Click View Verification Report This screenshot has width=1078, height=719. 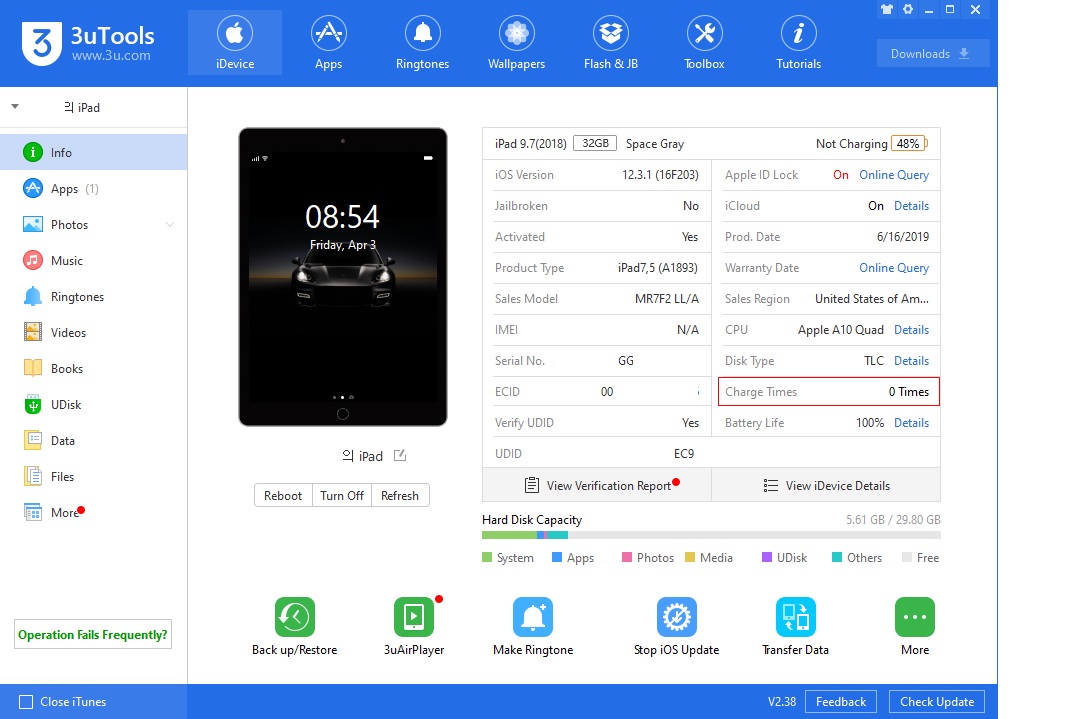point(597,485)
